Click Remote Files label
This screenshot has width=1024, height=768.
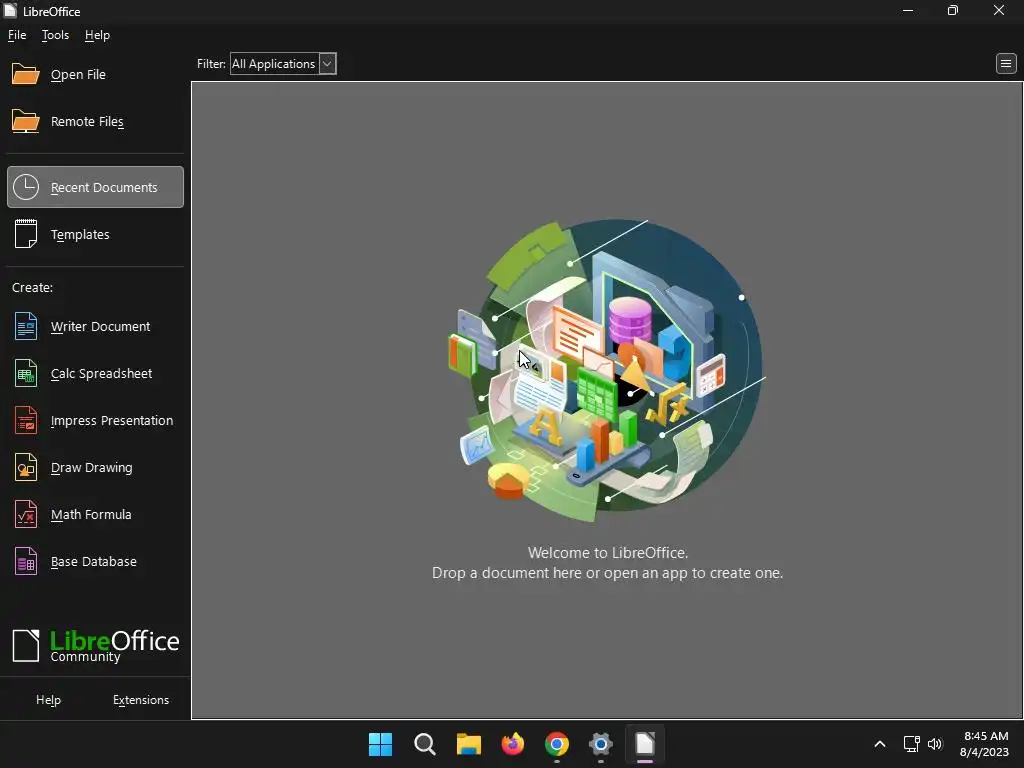pyautogui.click(x=88, y=121)
